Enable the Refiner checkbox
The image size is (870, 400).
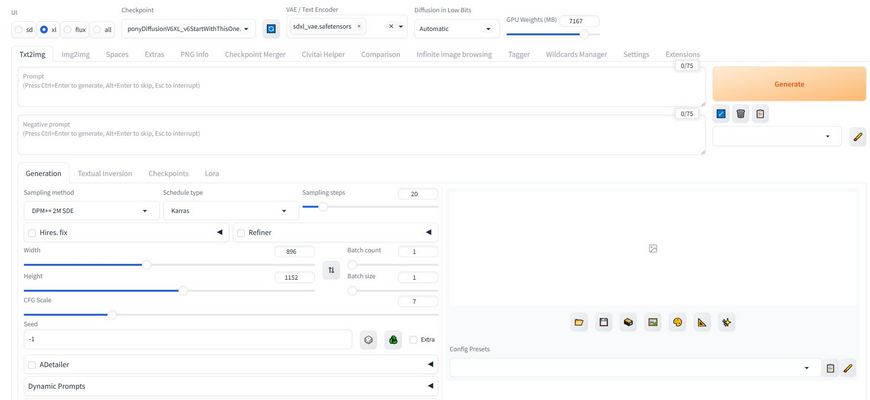point(241,233)
